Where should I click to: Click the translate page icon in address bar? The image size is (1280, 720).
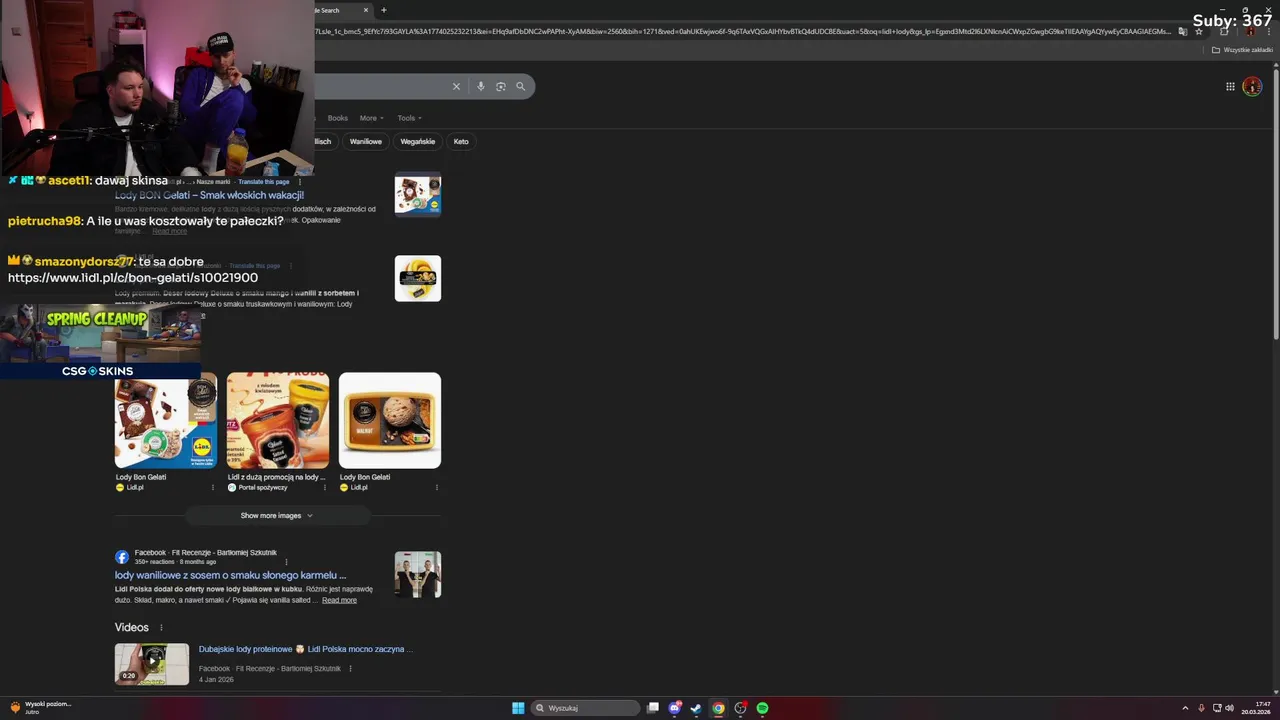click(x=1183, y=31)
